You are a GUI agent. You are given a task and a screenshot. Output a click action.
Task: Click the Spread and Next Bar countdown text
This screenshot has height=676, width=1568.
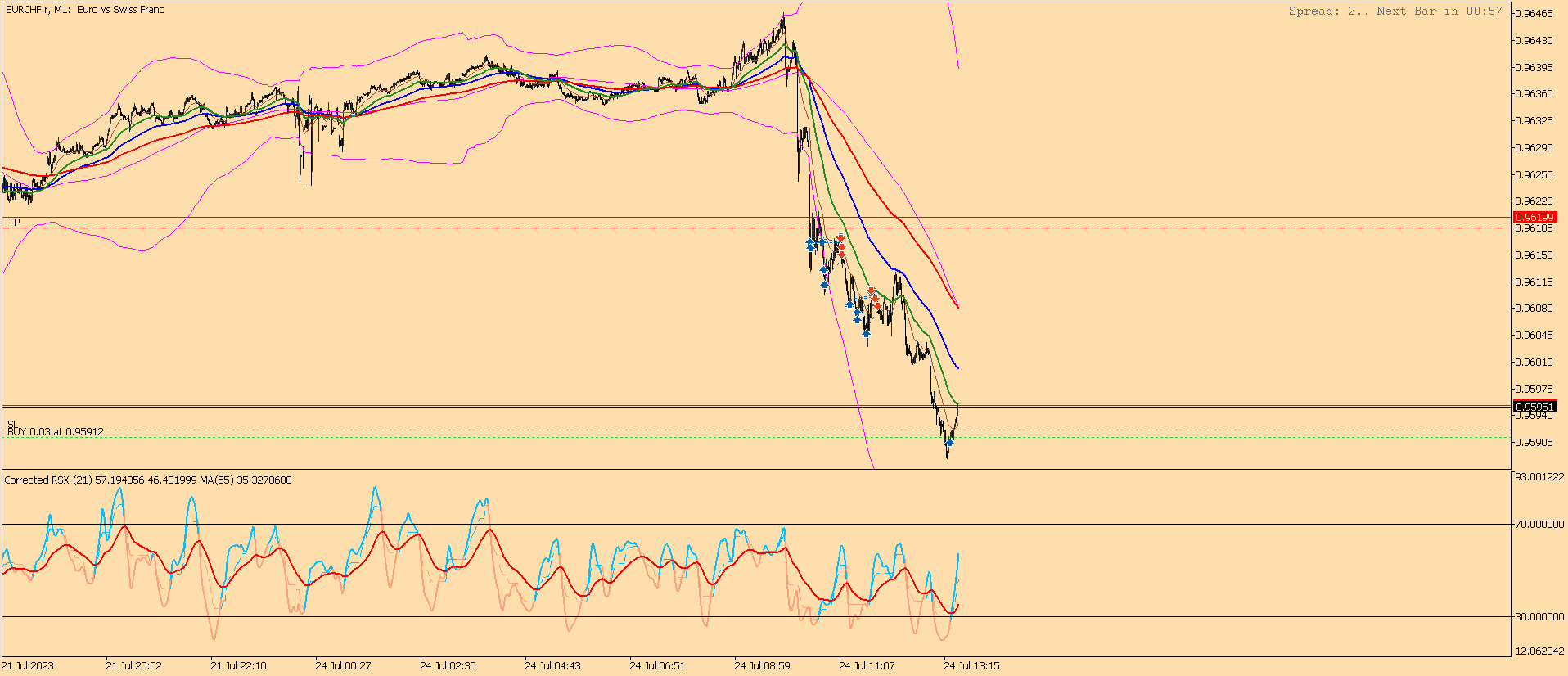pyautogui.click(x=1395, y=11)
